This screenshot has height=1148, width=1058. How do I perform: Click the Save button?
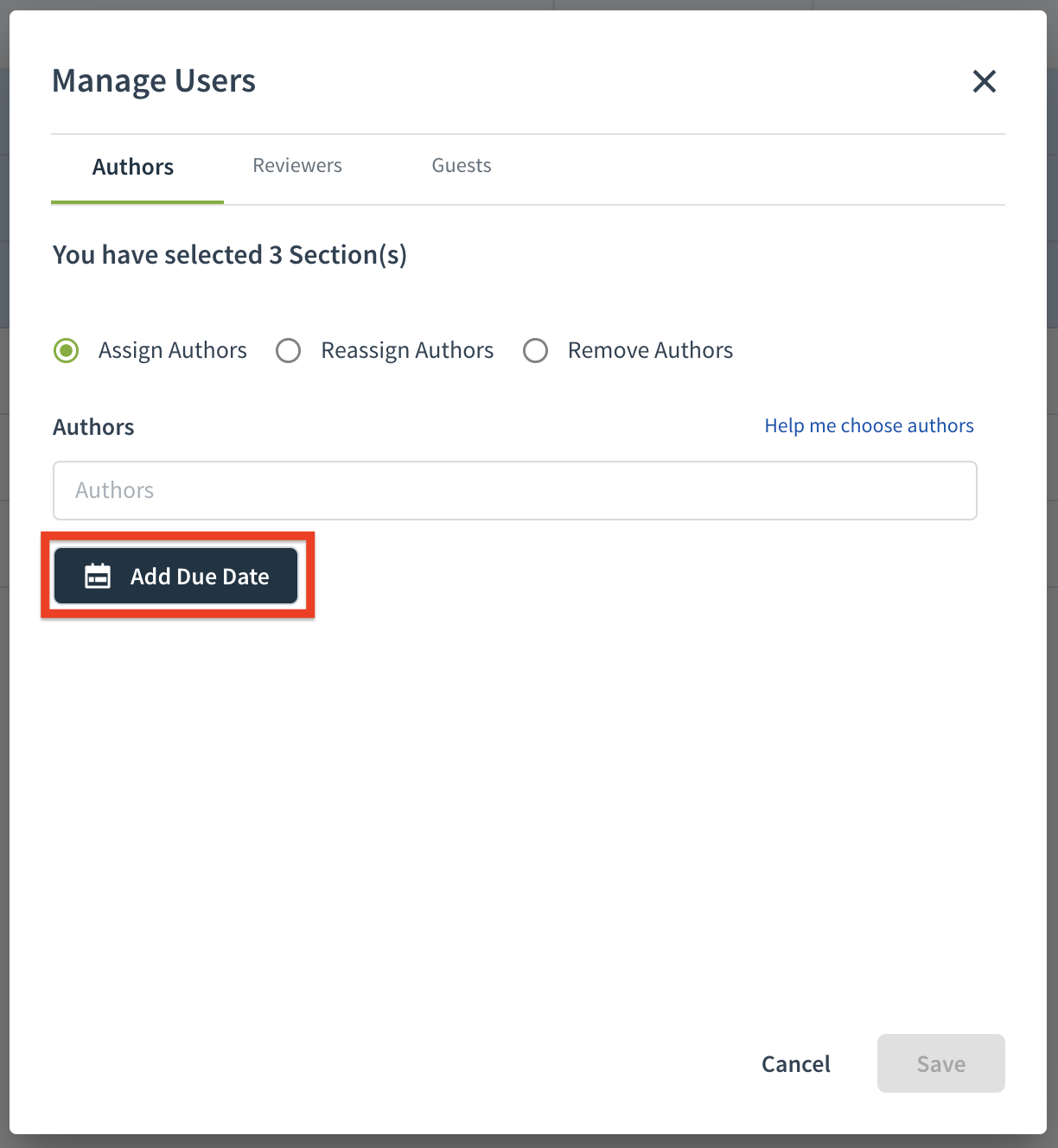[940, 1063]
